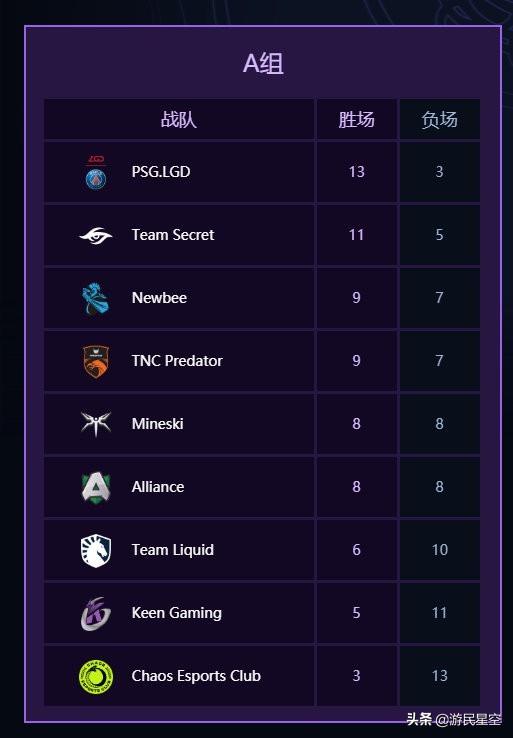Image resolution: width=513 pixels, height=738 pixels.
Task: Select the 战队 column header
Action: 178,120
